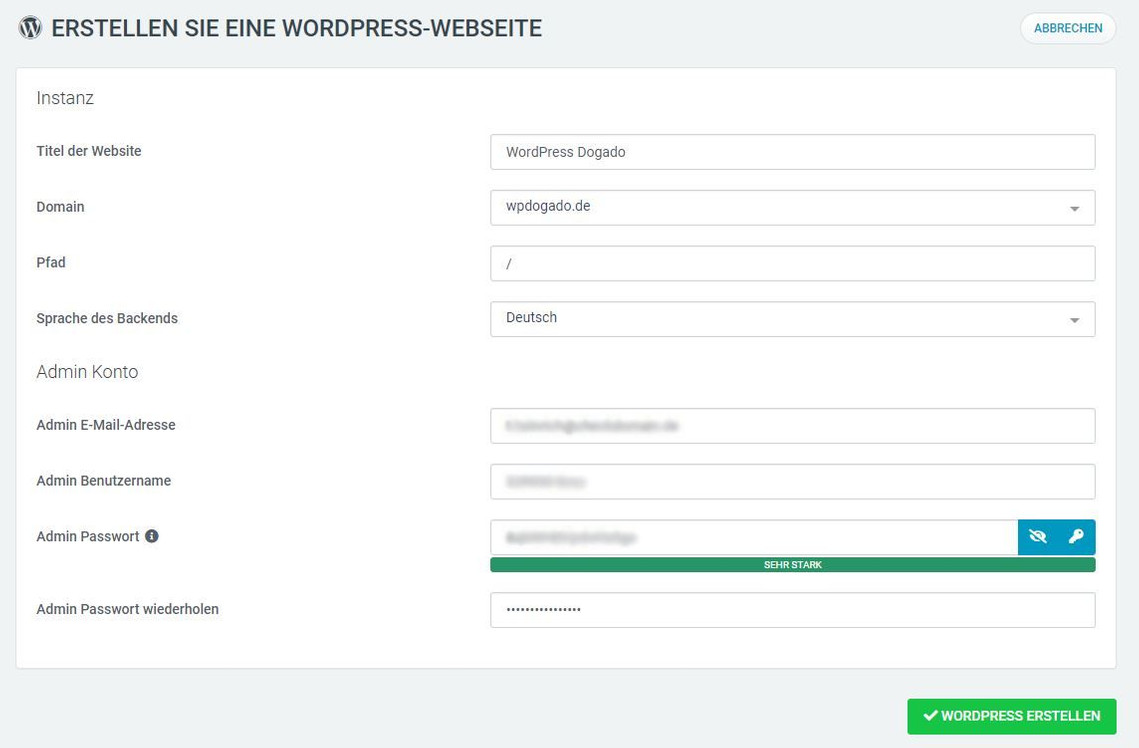Click the WordPress erstellen button
This screenshot has width=1139, height=748.
tap(1011, 716)
